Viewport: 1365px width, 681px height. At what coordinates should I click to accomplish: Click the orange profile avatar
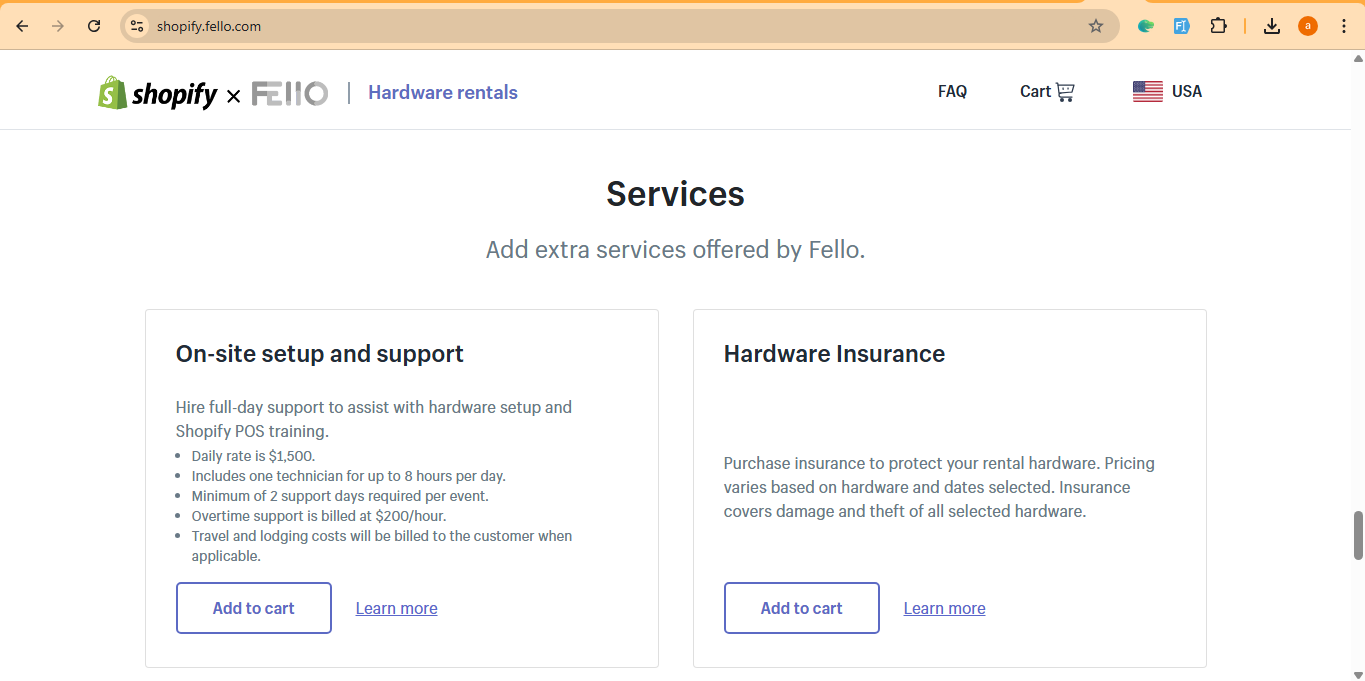point(1308,26)
